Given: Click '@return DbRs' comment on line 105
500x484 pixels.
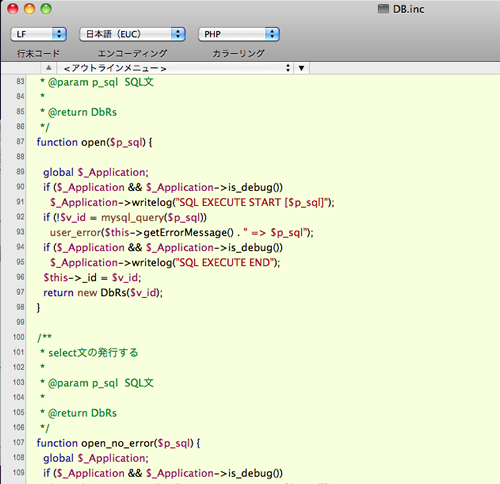Looking at the screenshot, I should 82,413.
